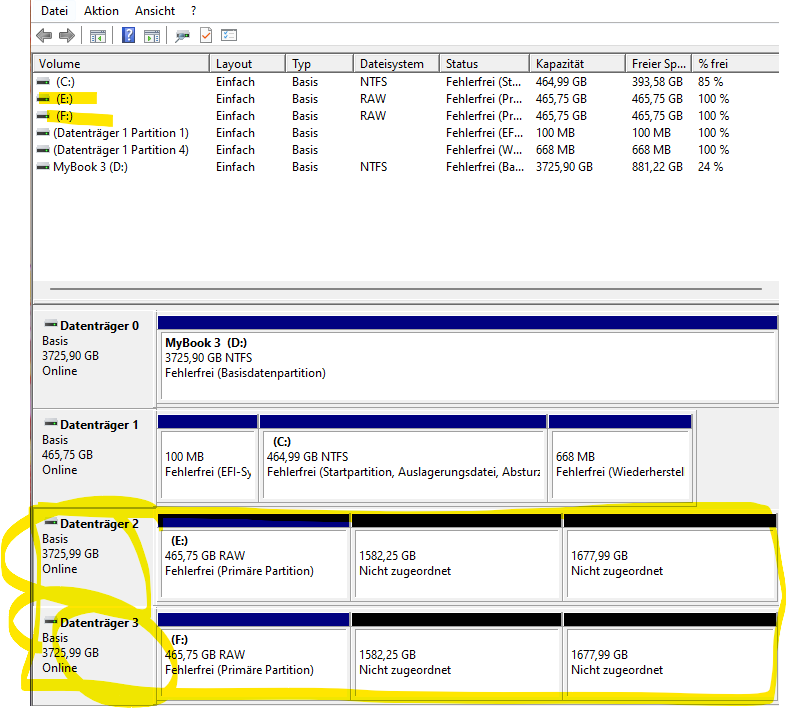Screen dimensions: 787x709
Task: Toggle the action pane toolbar icon
Action: [152, 36]
